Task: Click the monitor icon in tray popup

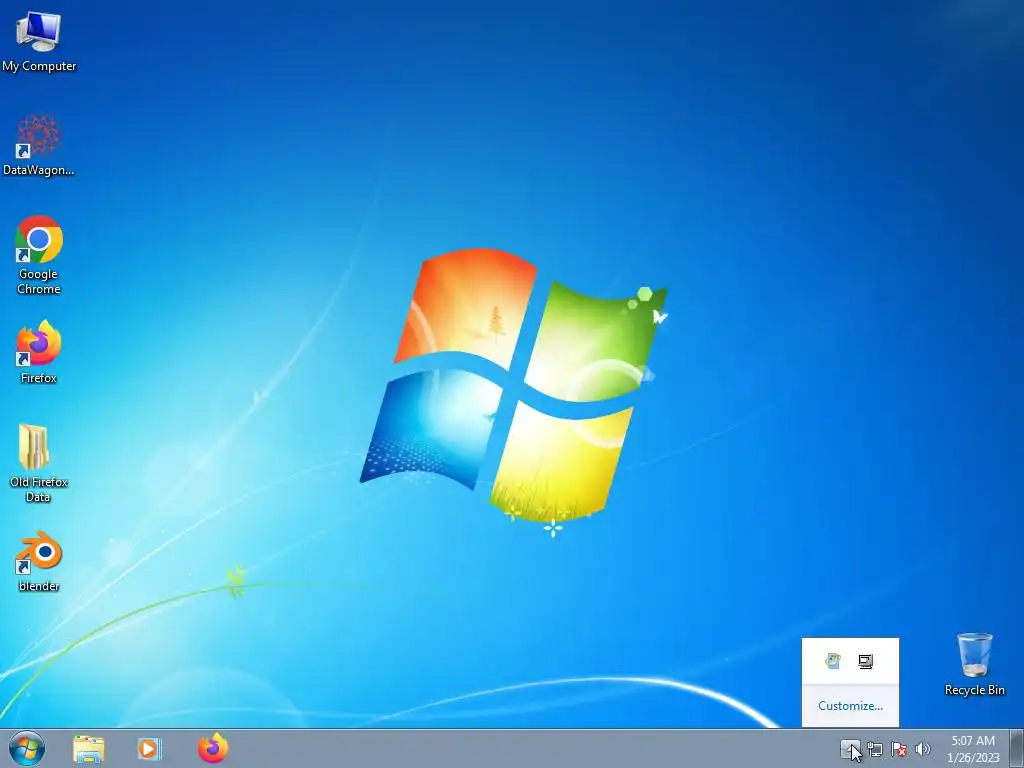Action: click(866, 662)
